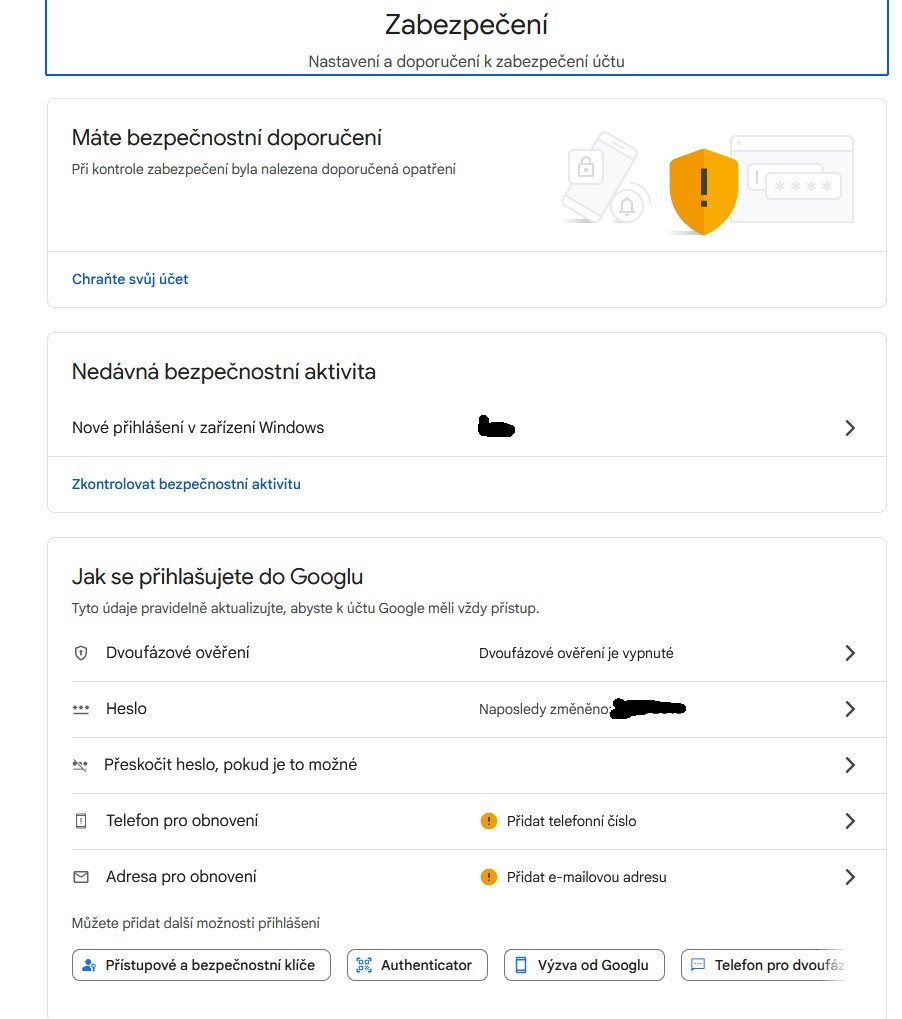This screenshot has height=1019, width=902.
Task: Open the Chraňte svůj účet link
Action: point(130,279)
